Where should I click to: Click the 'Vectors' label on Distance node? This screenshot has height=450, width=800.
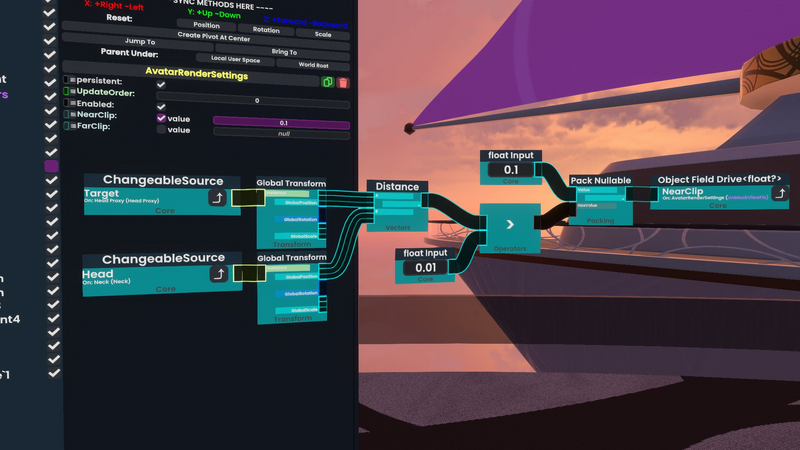tap(397, 228)
